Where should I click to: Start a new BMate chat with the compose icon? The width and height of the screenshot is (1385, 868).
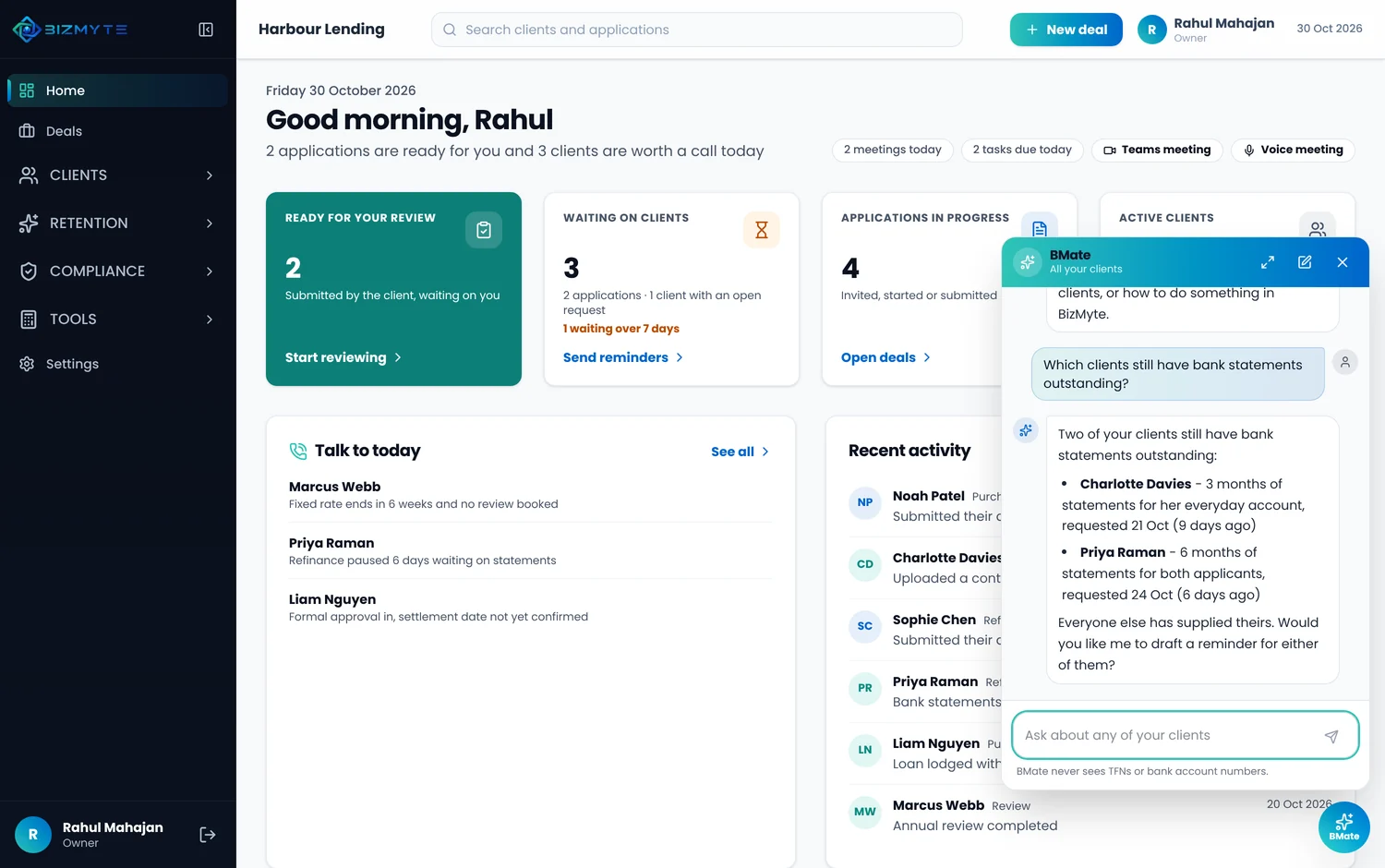1305,262
